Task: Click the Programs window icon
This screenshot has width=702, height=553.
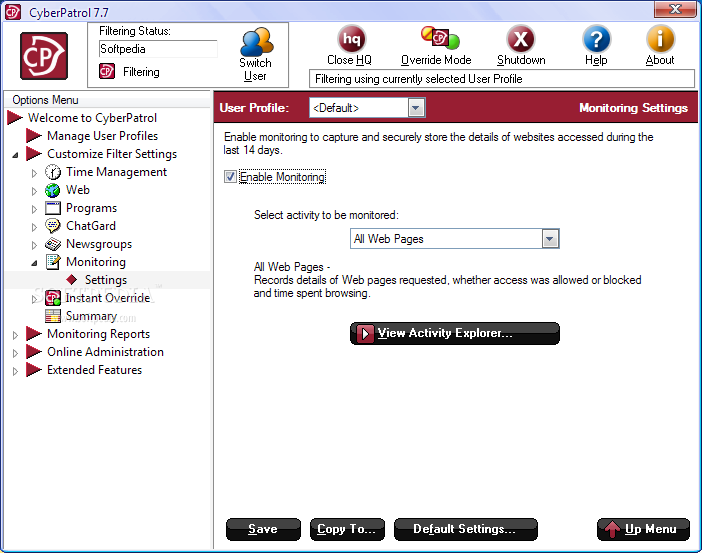Action: pyautogui.click(x=53, y=208)
